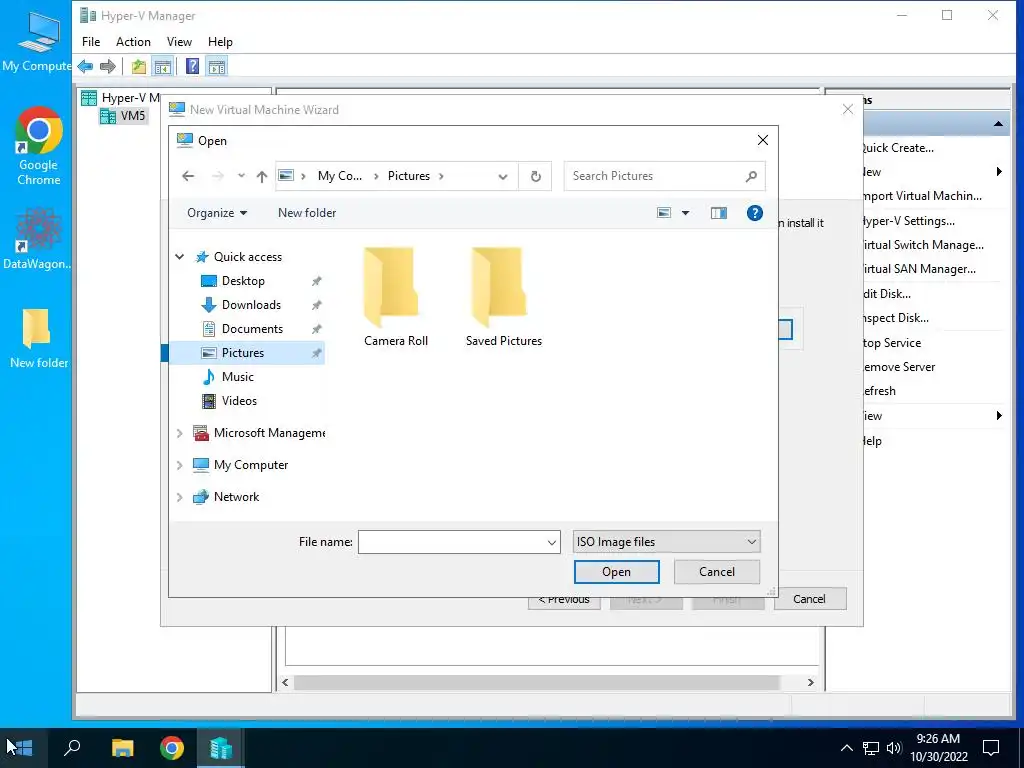Select Videos in Quick access
The image size is (1024, 768).
tap(239, 401)
